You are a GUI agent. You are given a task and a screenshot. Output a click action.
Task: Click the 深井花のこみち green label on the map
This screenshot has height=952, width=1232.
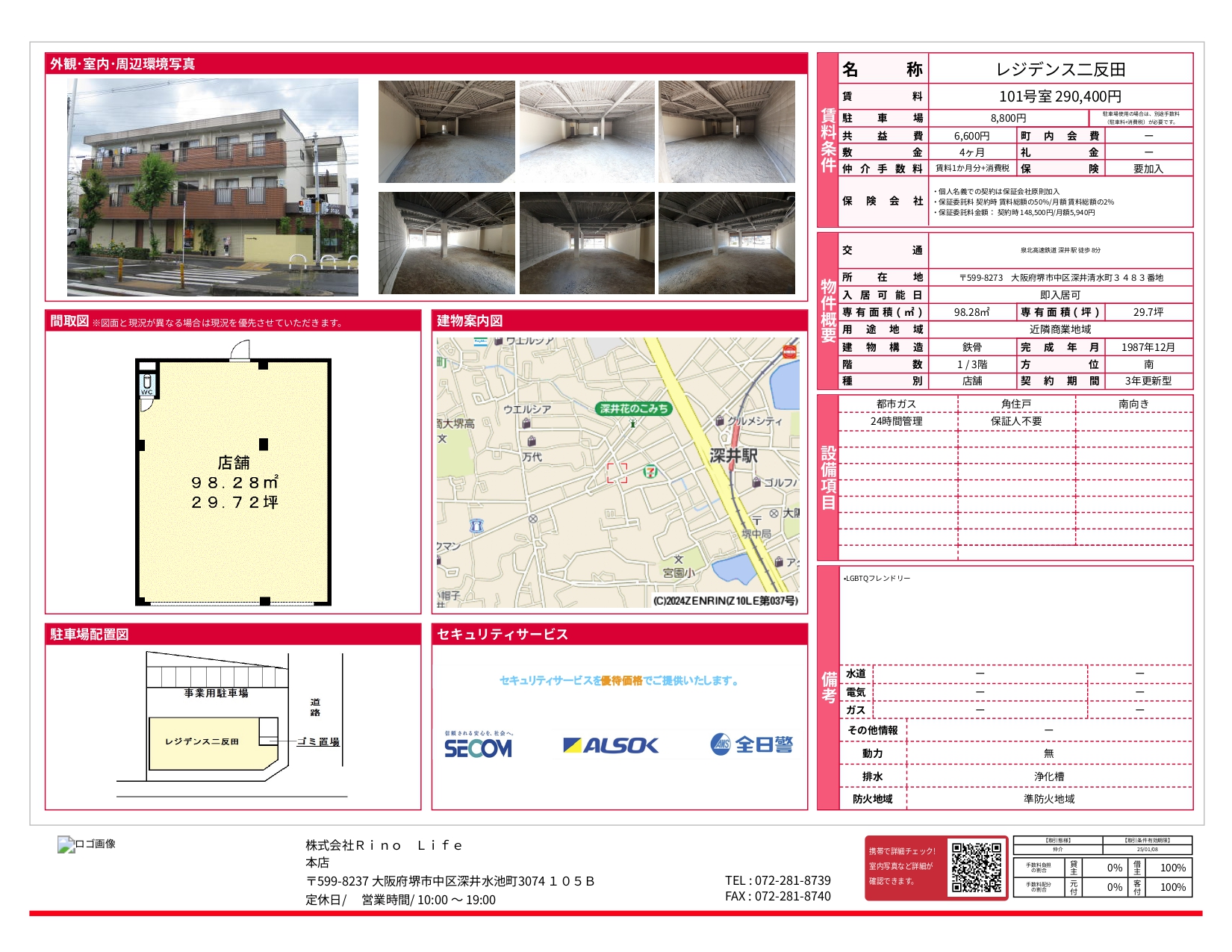(x=634, y=408)
